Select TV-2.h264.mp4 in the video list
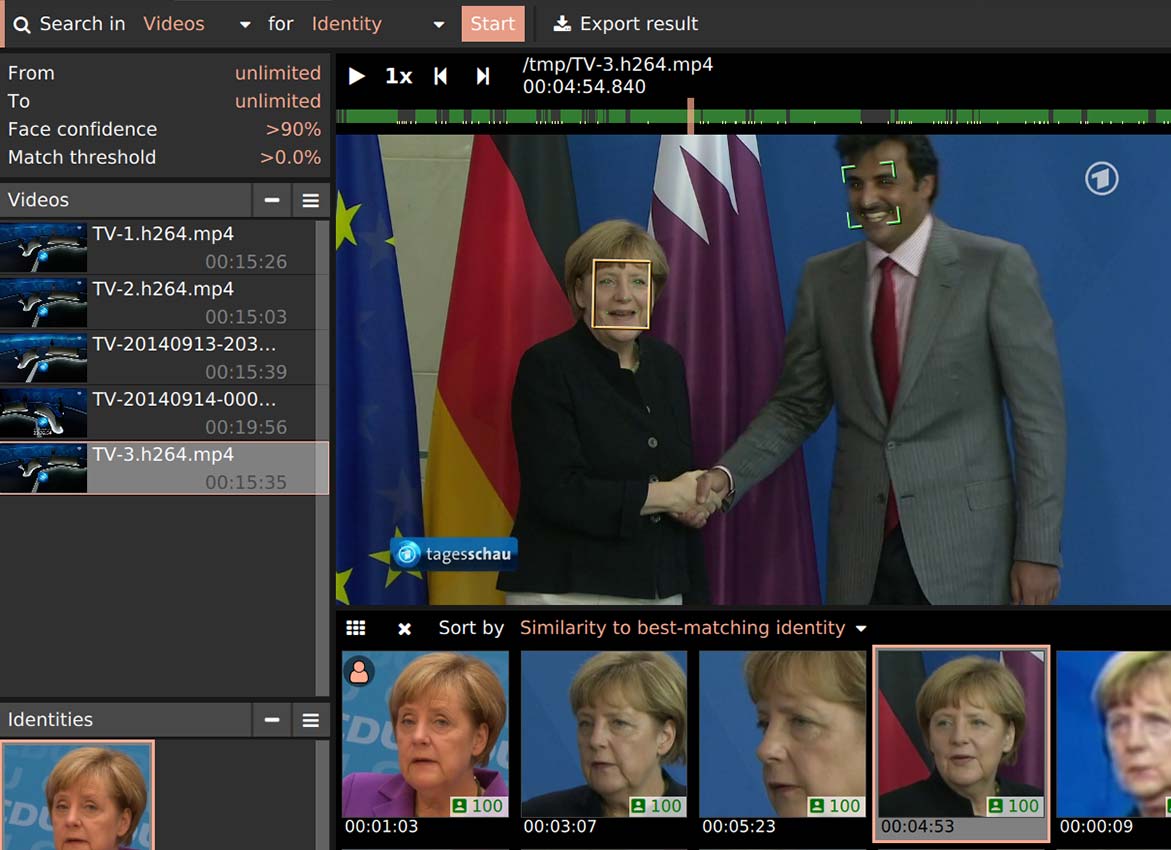The height and width of the screenshot is (850, 1171). tap(164, 302)
